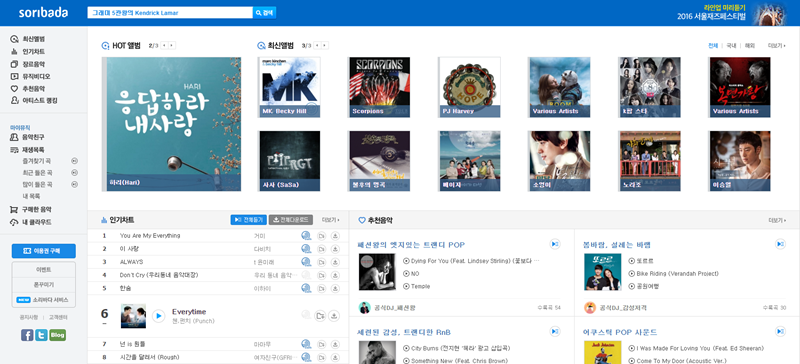Open the 이벤트 link
800x364 pixels.
(43, 269)
